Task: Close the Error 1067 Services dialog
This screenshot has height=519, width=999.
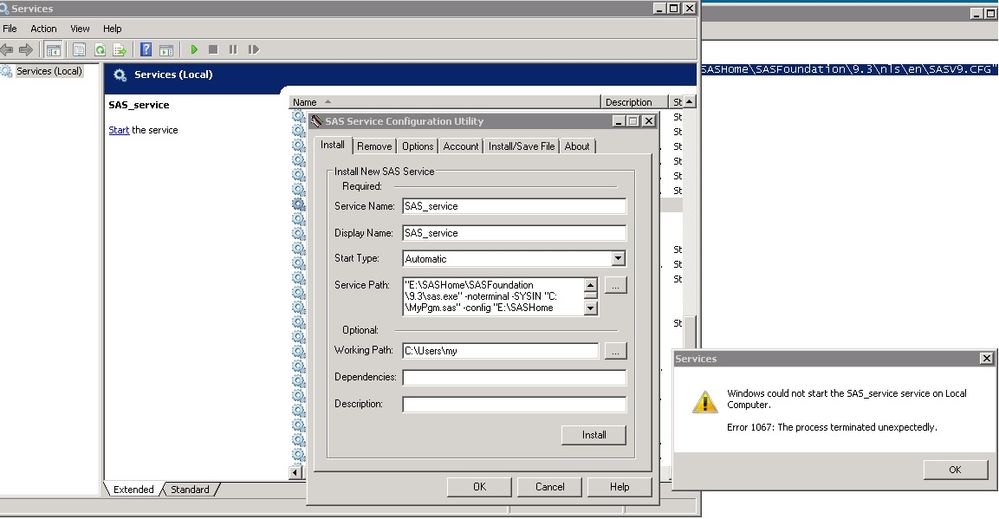Action: coord(986,359)
